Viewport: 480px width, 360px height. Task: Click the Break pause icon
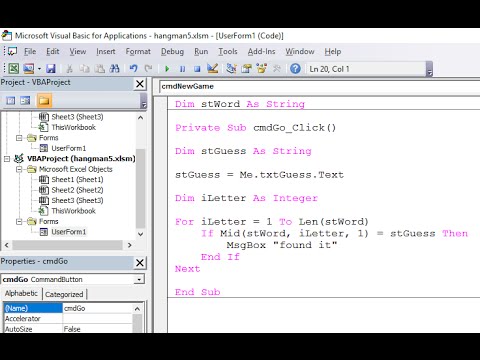click(182, 69)
